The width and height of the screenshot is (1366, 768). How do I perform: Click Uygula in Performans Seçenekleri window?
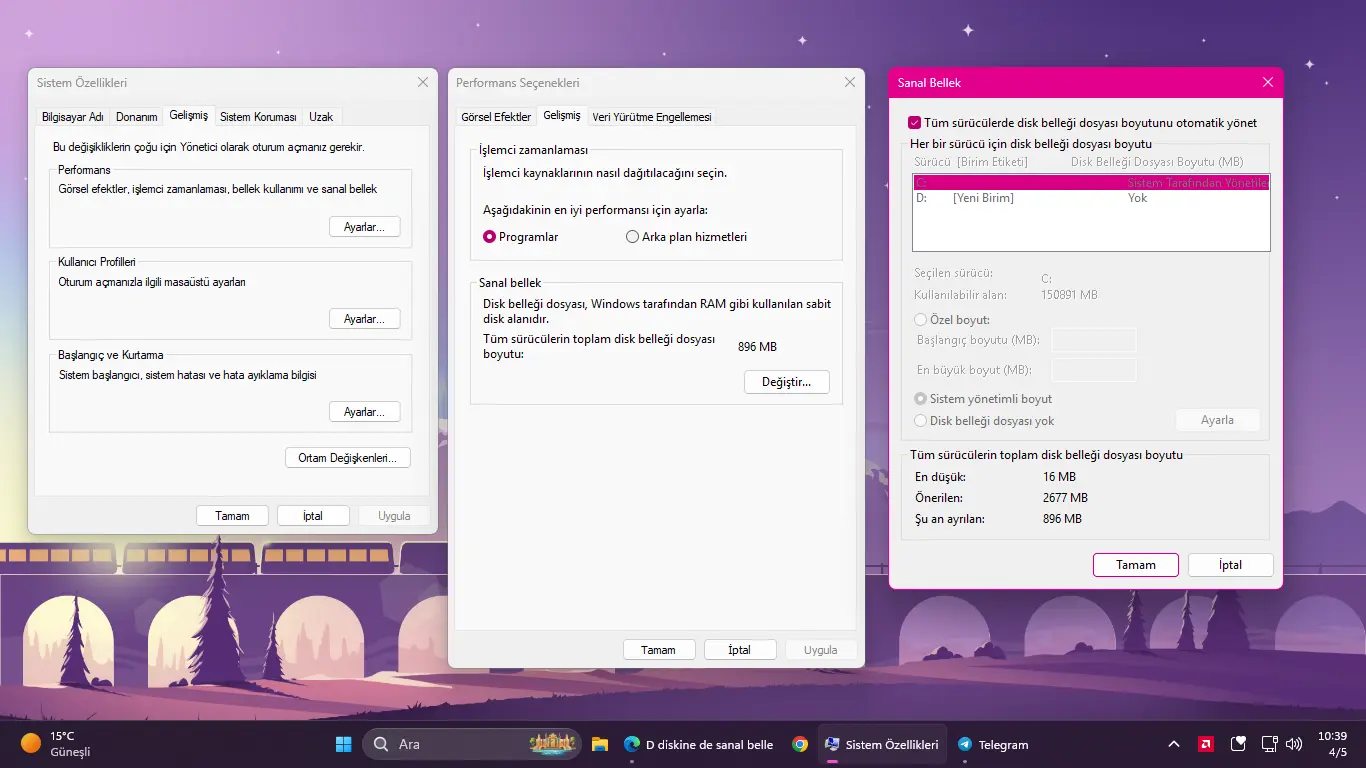pyautogui.click(x=821, y=650)
